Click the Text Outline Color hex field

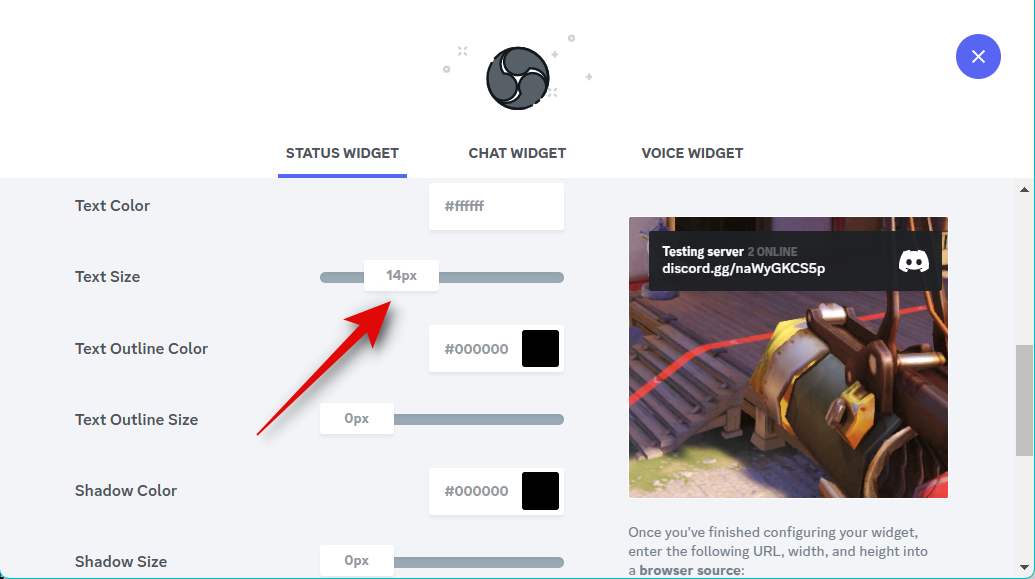(476, 349)
